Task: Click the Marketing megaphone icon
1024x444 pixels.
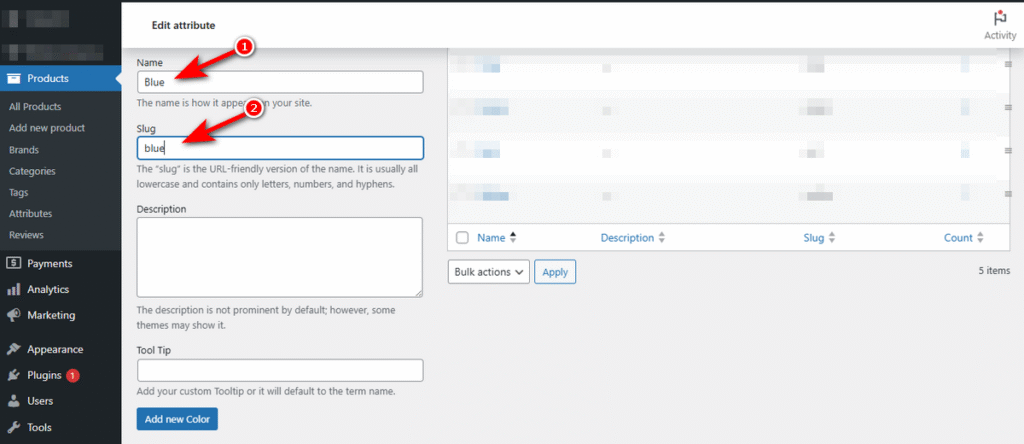Action: [x=13, y=315]
